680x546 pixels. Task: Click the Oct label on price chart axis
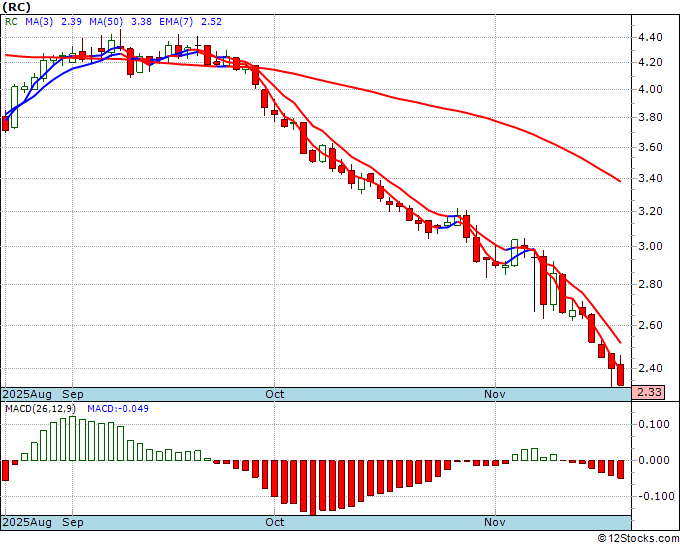[x=275, y=394]
